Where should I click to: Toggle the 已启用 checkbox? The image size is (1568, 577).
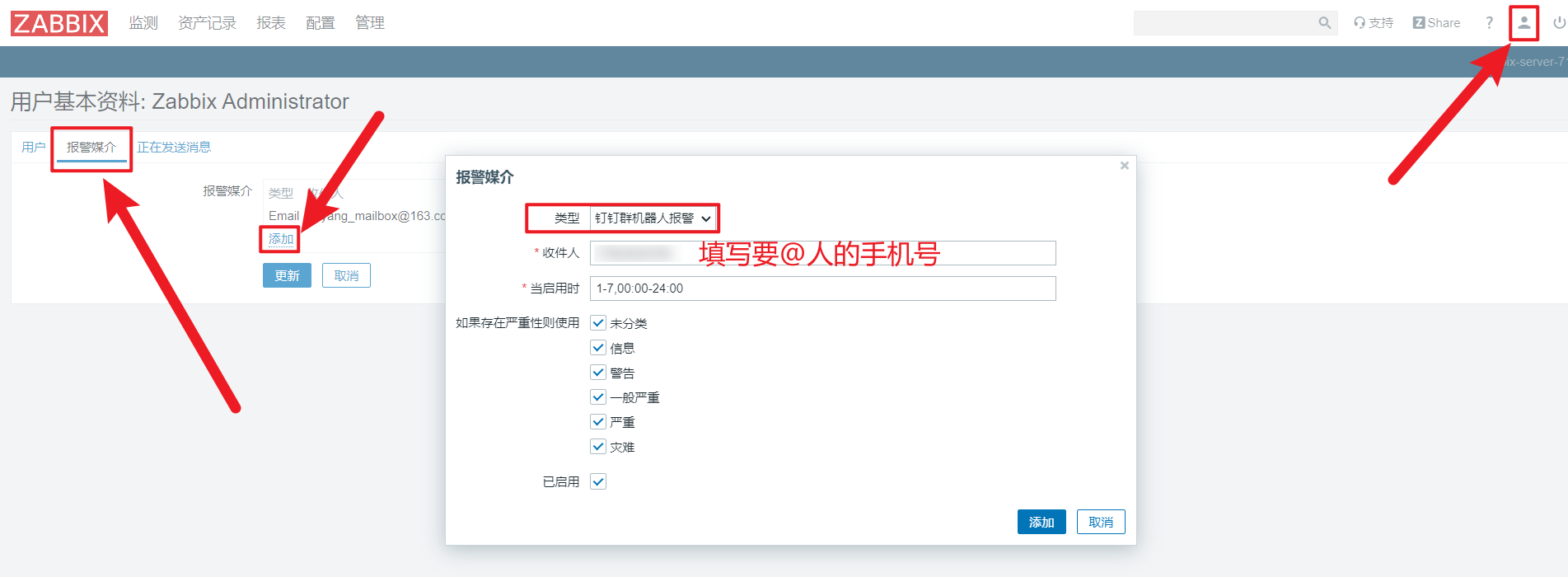tap(598, 481)
